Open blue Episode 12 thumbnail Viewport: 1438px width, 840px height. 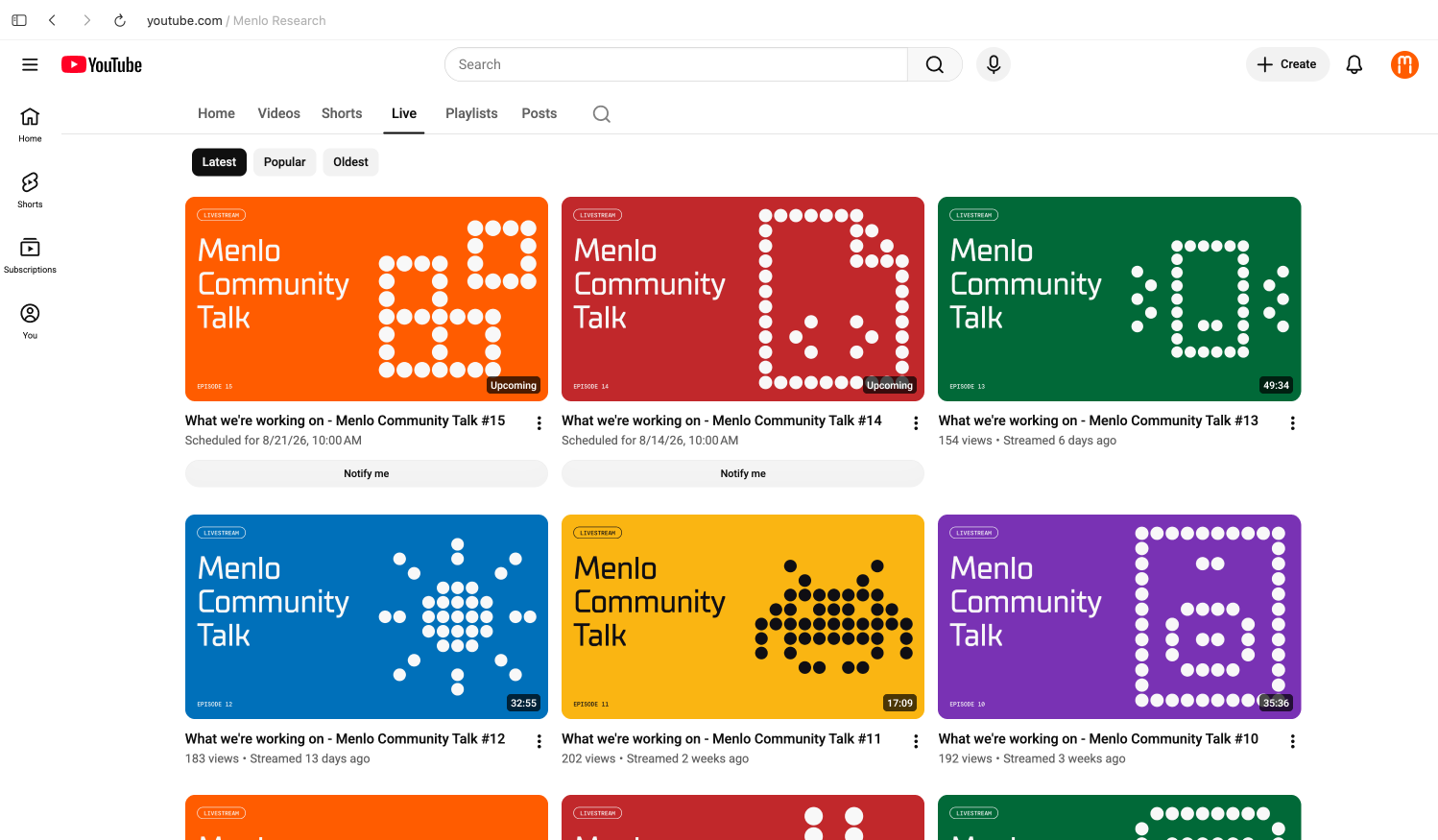point(367,616)
